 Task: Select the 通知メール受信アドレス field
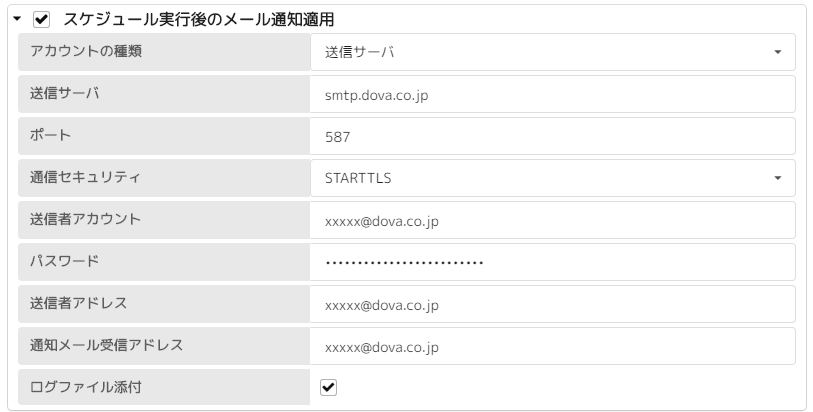point(553,346)
